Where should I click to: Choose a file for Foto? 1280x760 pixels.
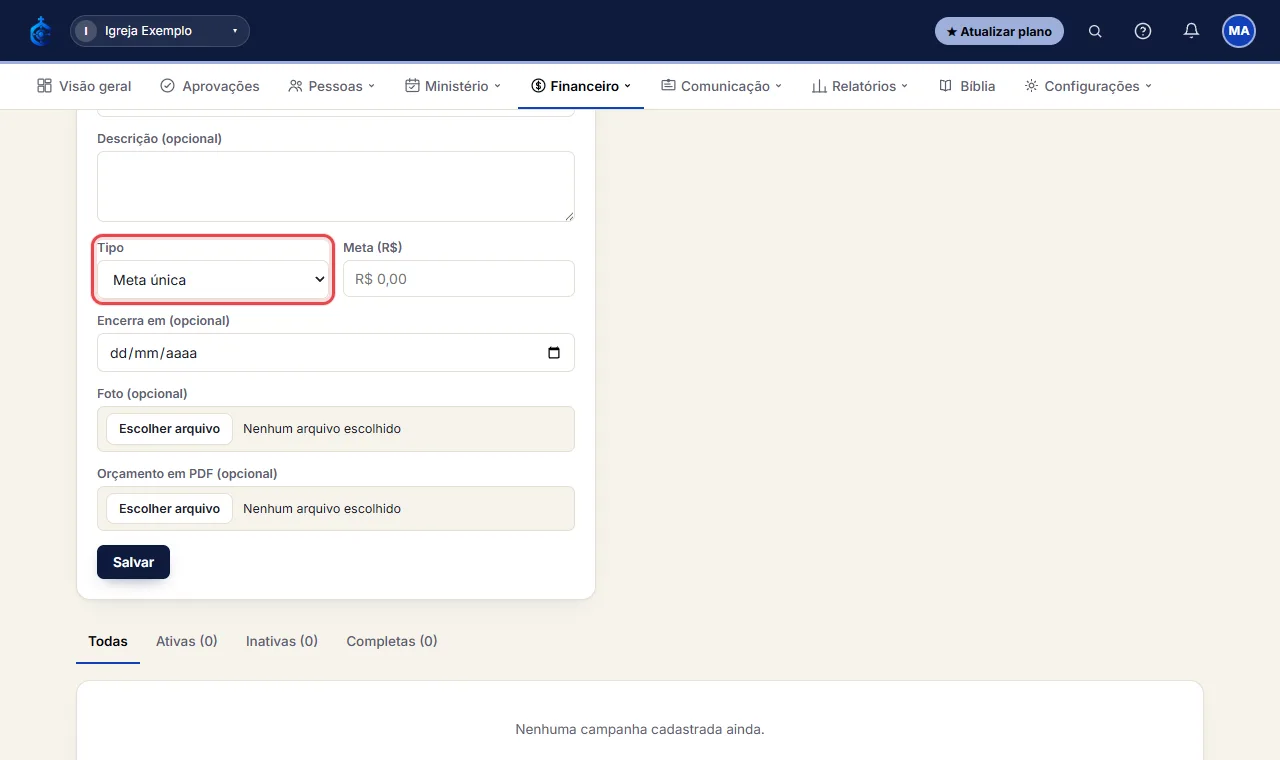(169, 429)
